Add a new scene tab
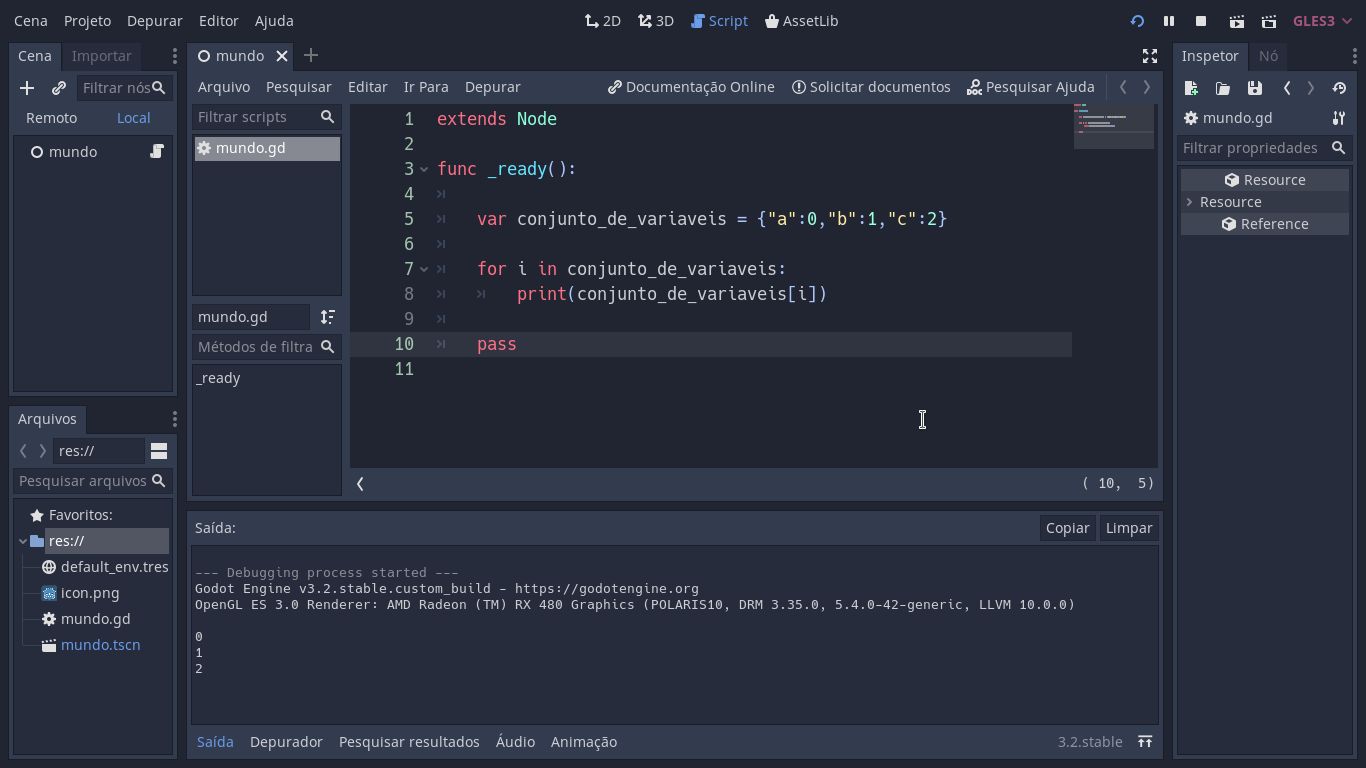Image resolution: width=1366 pixels, height=768 pixels. tap(310, 55)
